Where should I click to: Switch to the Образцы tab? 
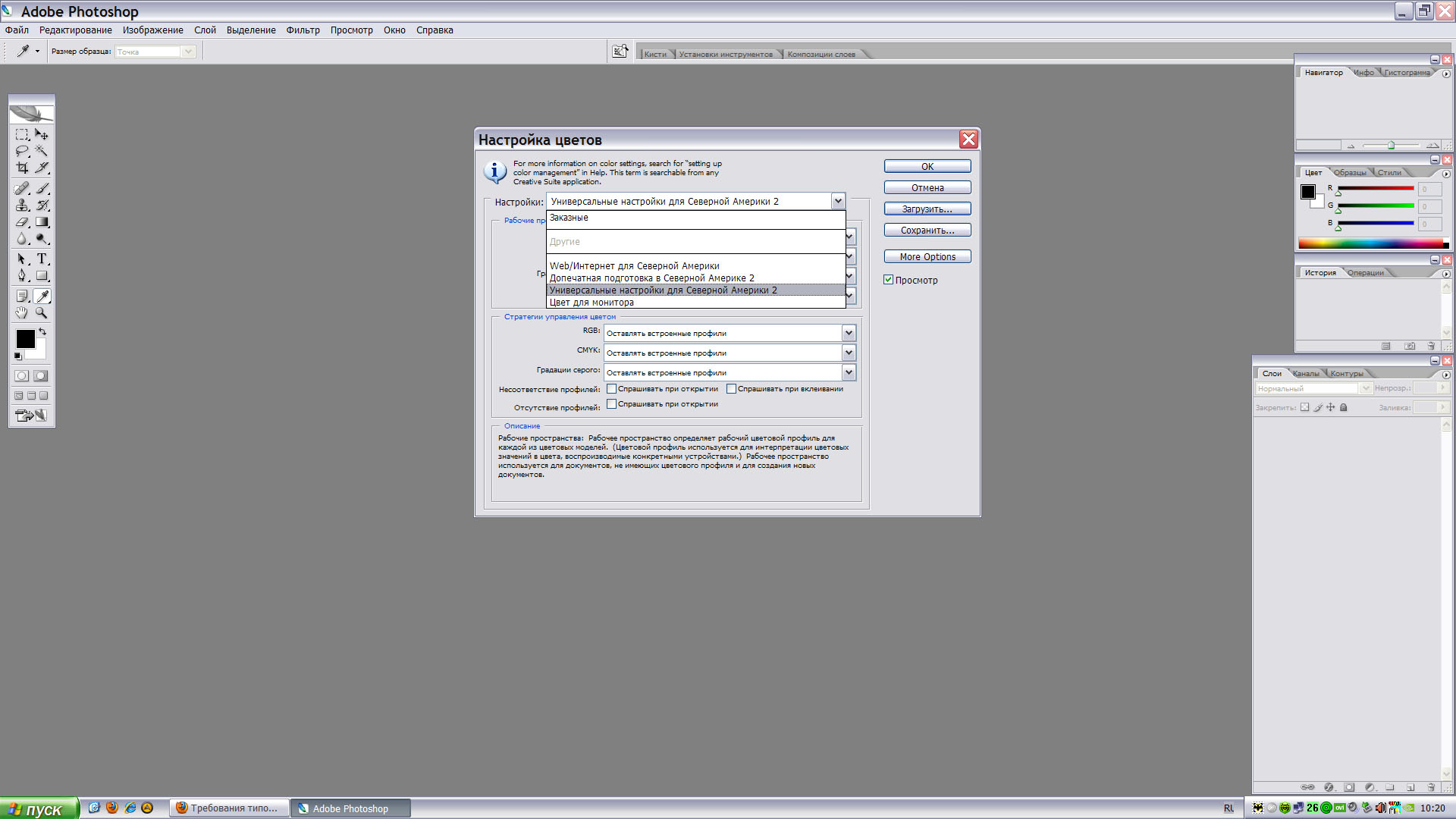1350,173
